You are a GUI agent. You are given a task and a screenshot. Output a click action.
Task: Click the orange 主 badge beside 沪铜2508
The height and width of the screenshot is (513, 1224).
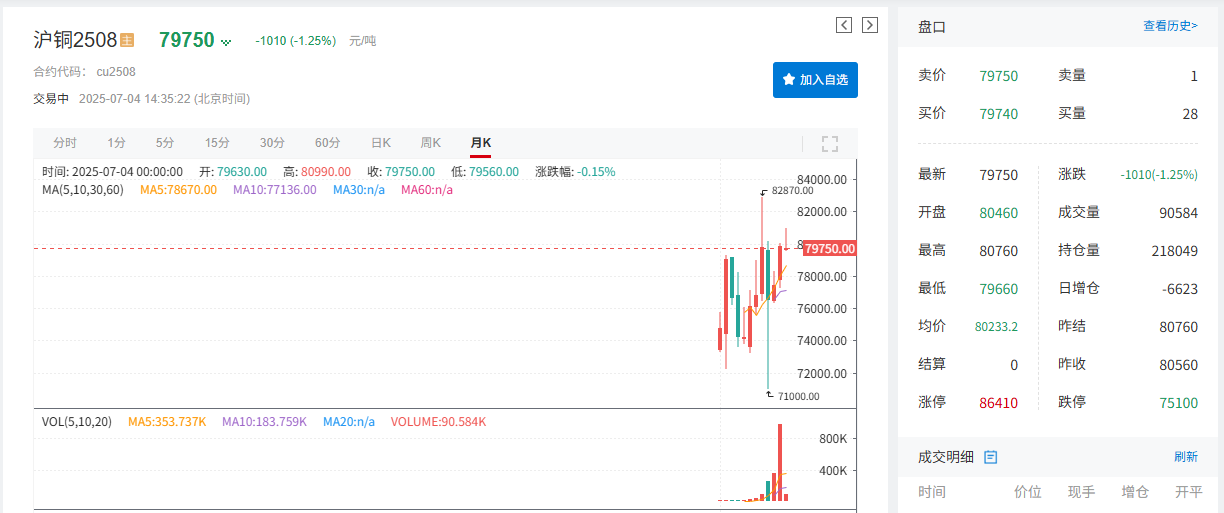[127, 40]
